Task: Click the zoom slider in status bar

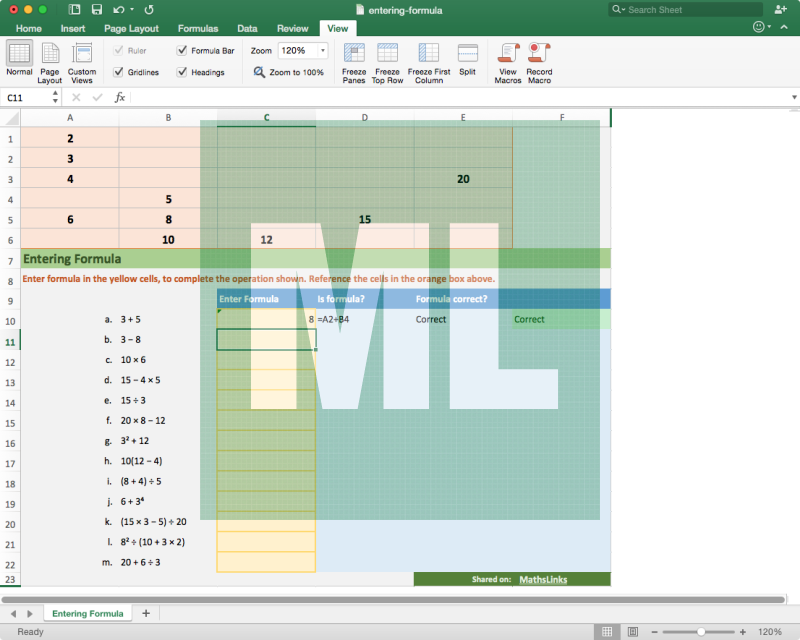Action: [x=701, y=632]
